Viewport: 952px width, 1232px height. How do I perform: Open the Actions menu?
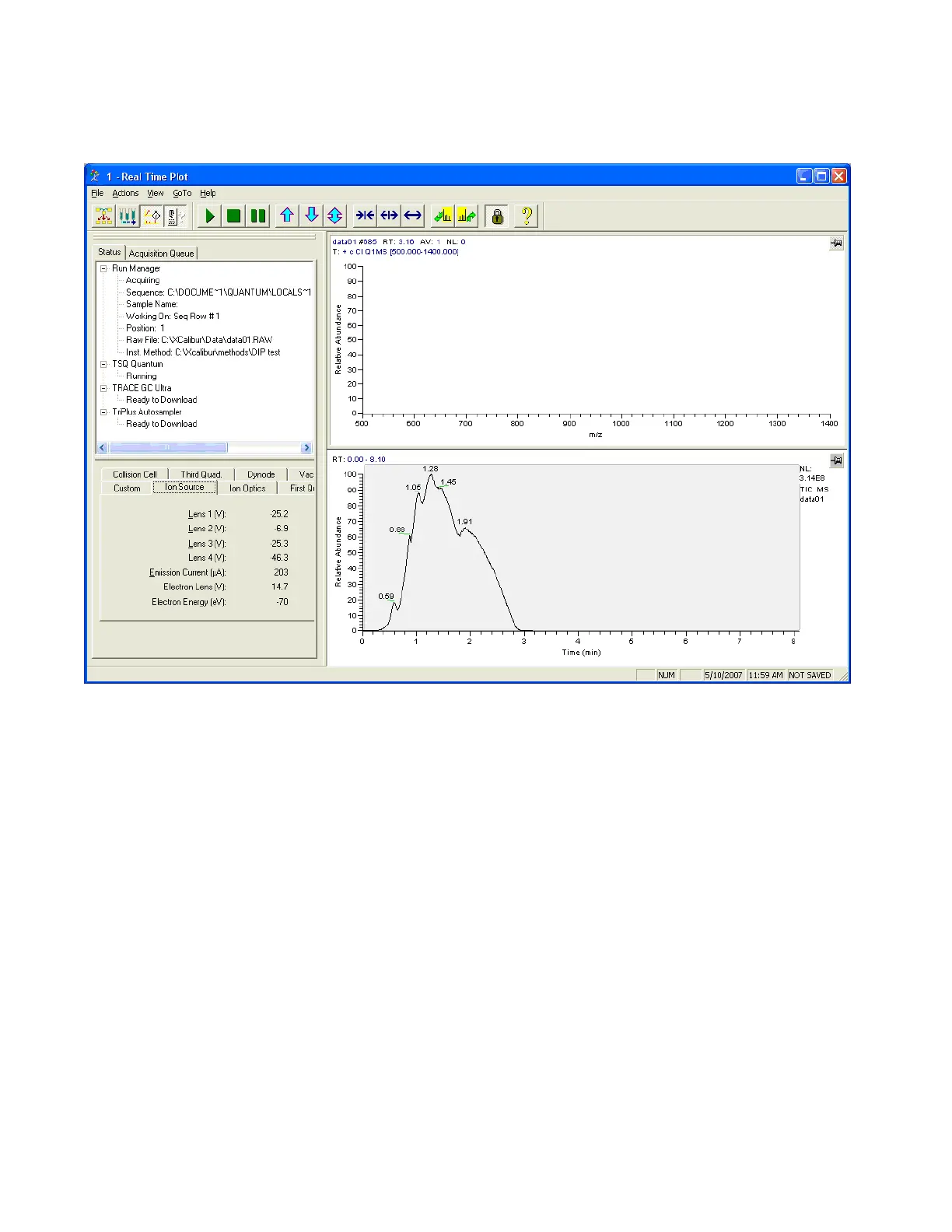tap(125, 193)
